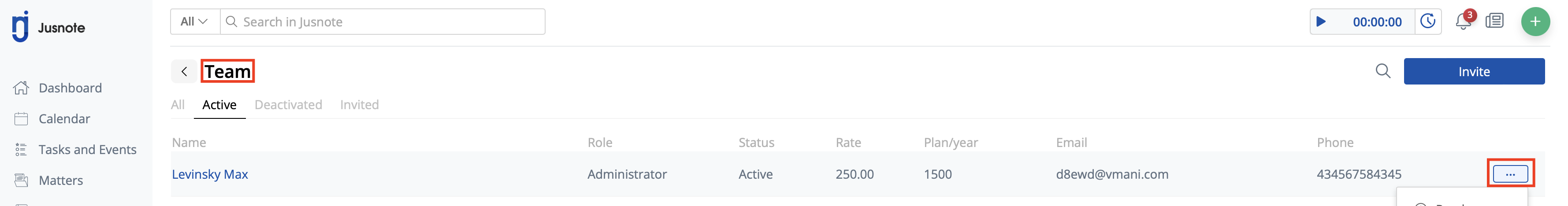Open the Levinsky Max profile link
The image size is (1568, 206).
coord(210,174)
